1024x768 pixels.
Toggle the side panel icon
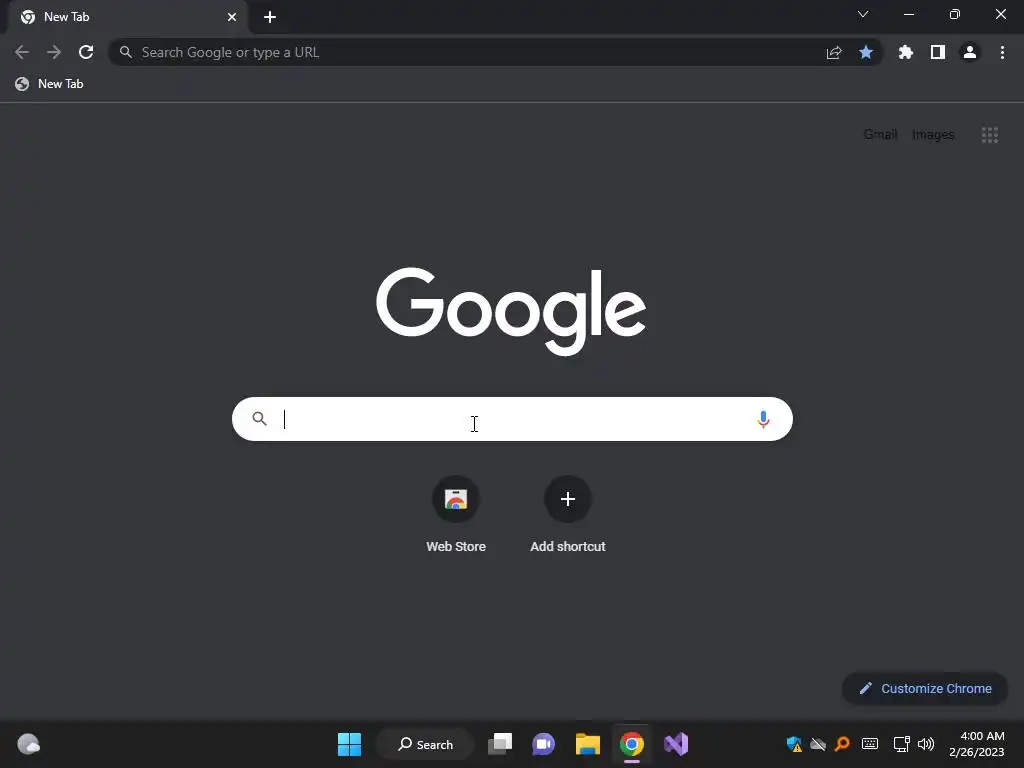938,52
